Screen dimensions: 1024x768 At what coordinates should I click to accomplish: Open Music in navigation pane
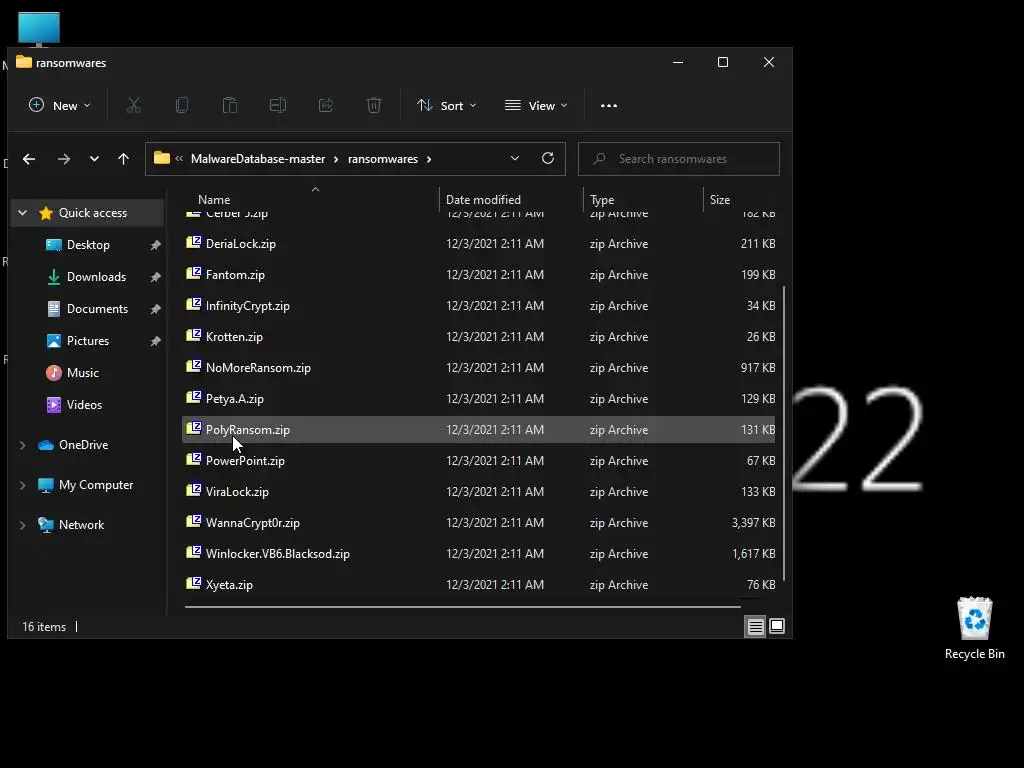[x=82, y=373]
